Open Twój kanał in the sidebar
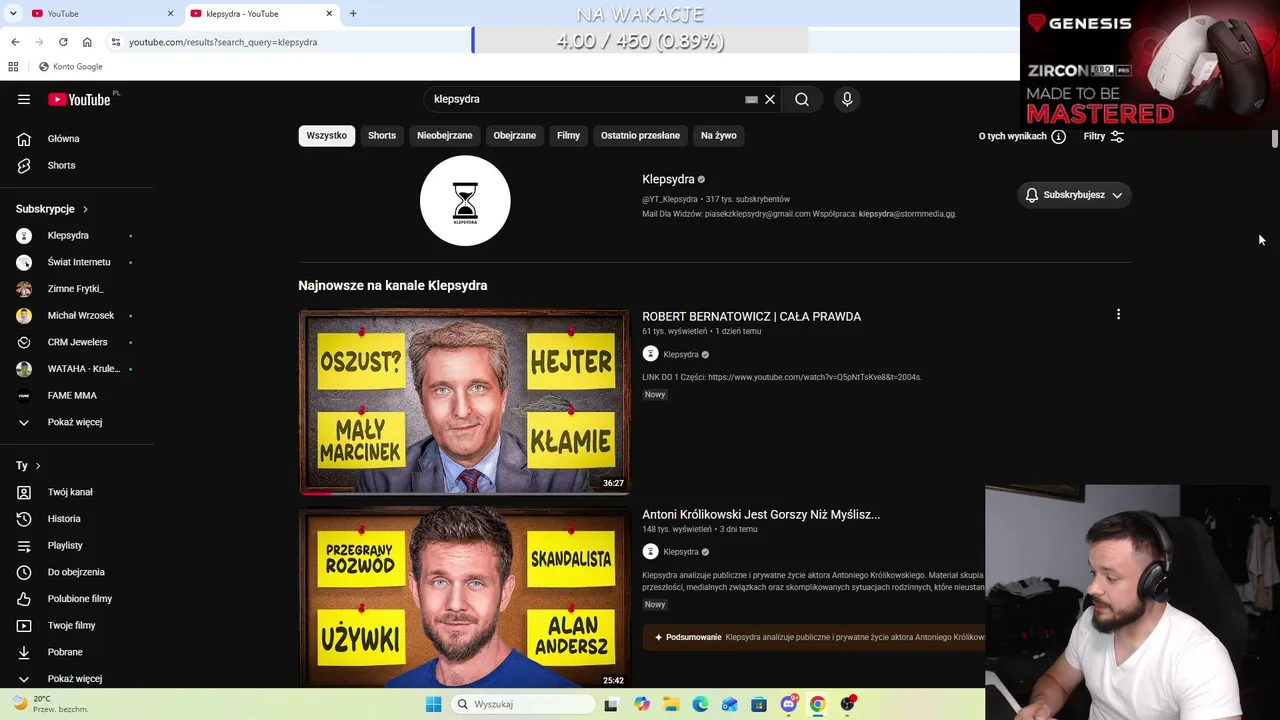 coord(70,492)
